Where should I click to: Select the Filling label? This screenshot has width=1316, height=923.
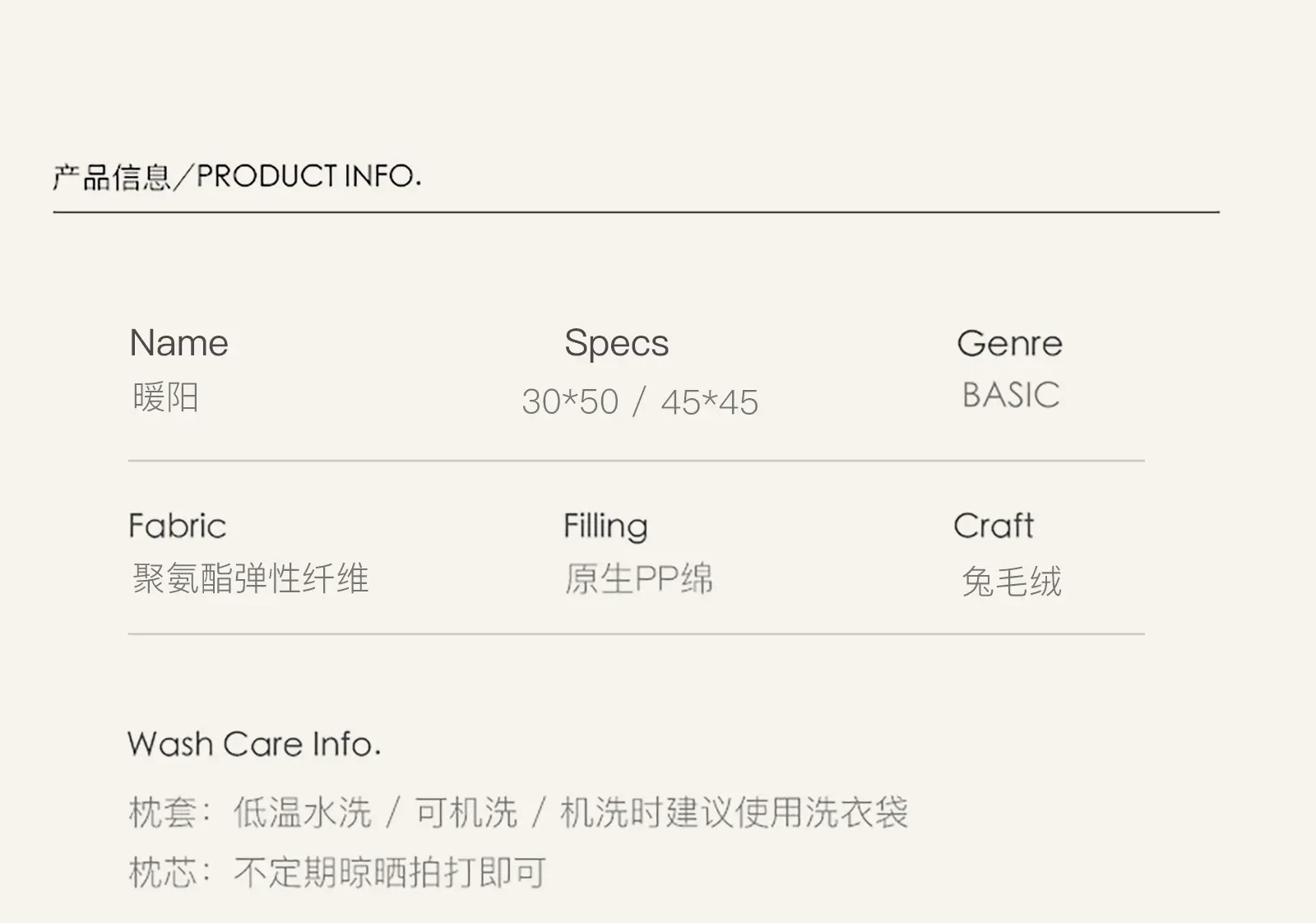click(605, 526)
